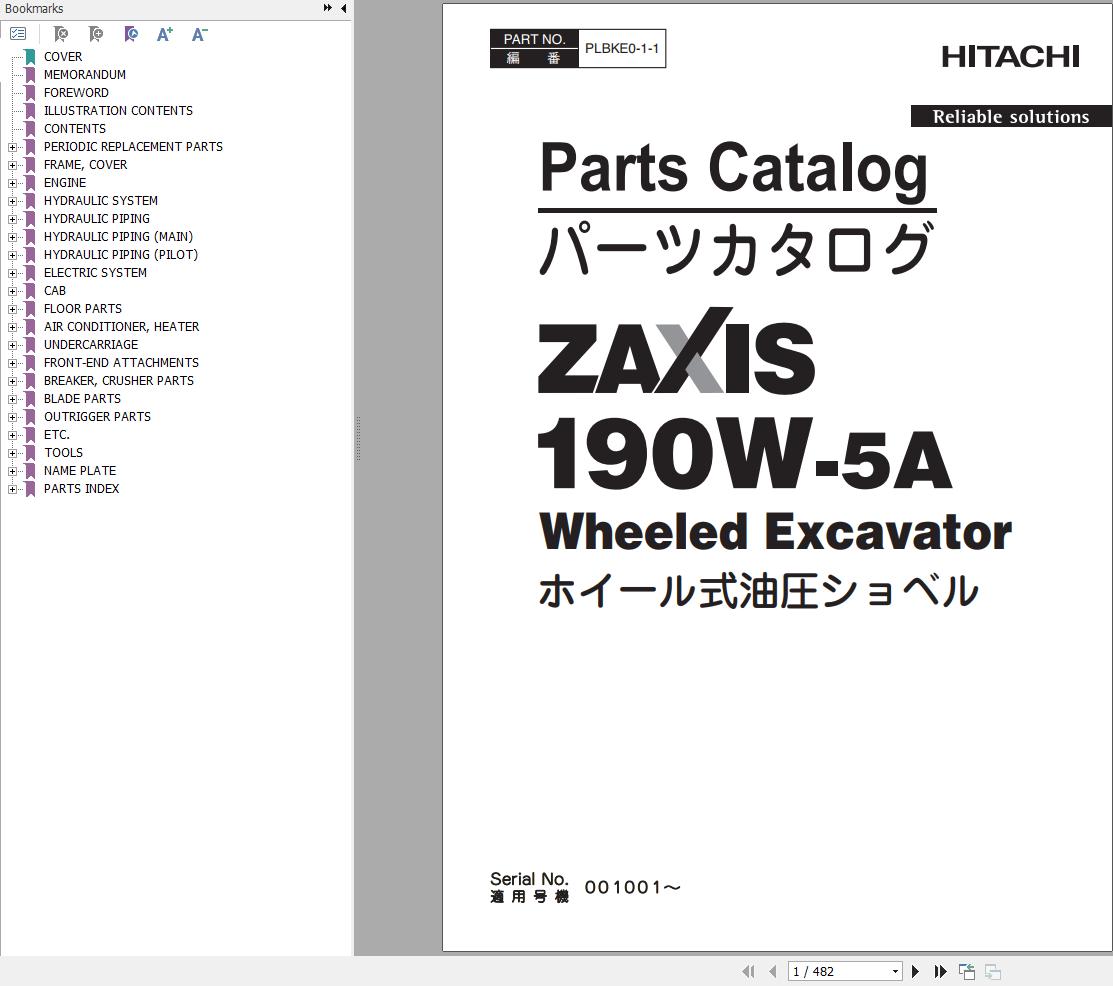Click the bookmark icon beside CONTENTS
Image resolution: width=1113 pixels, height=986 pixels.
click(x=30, y=128)
